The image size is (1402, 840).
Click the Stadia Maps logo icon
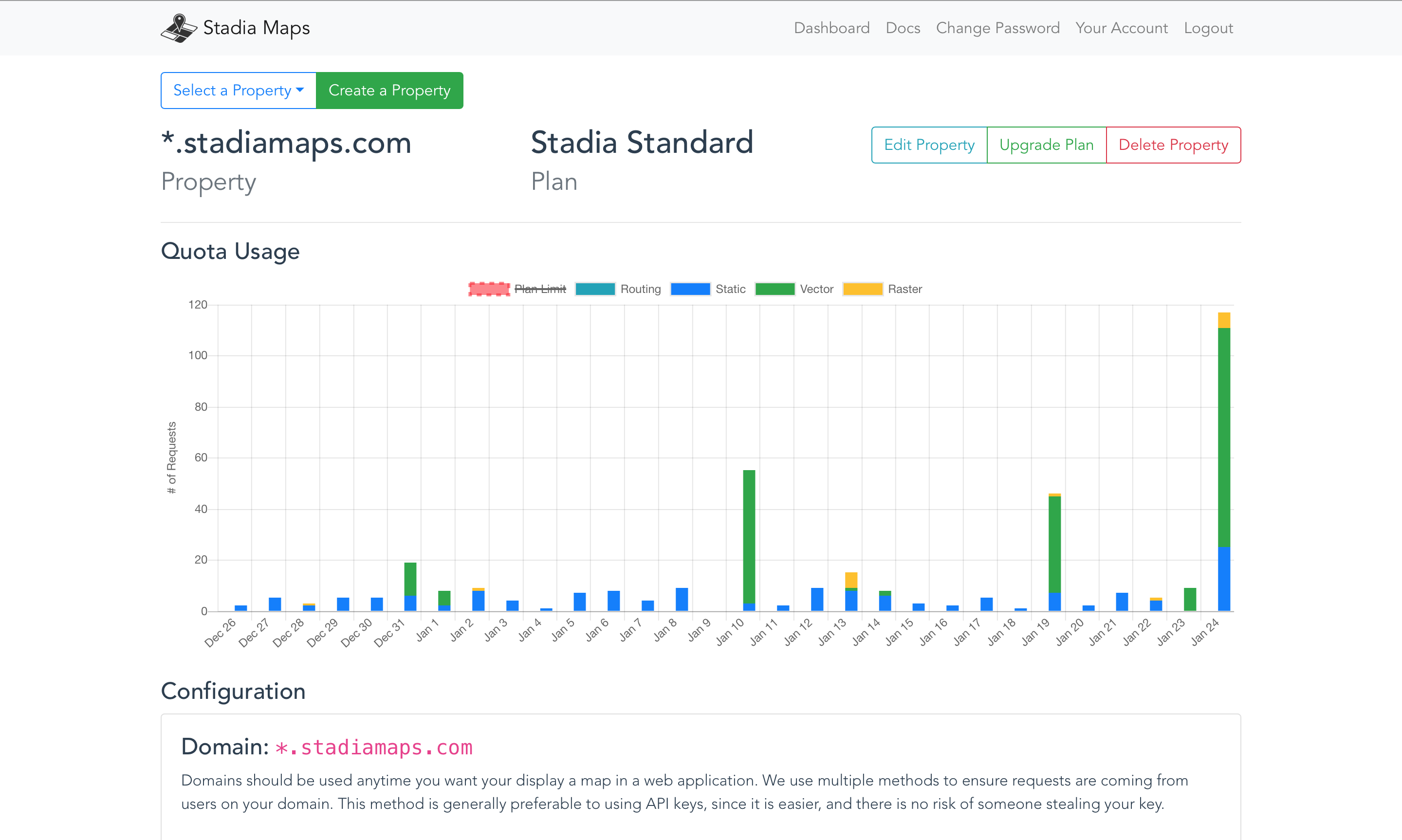click(179, 28)
